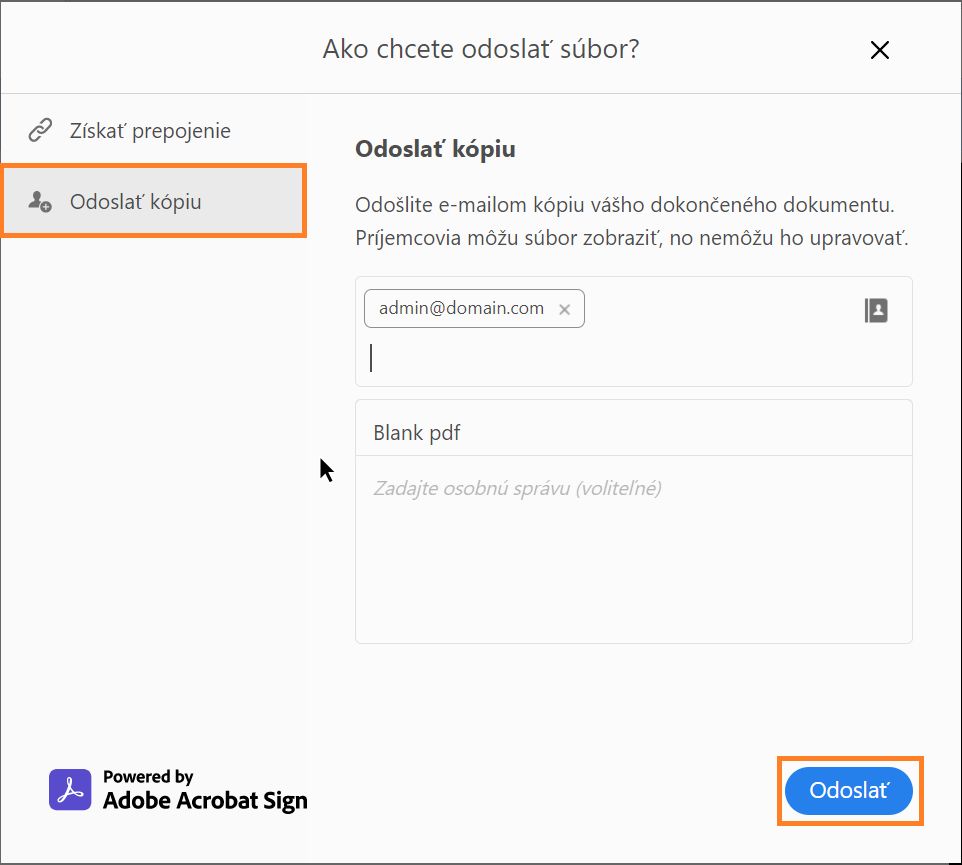Click the add-person icon beside Odoslať kópiu
Image resolution: width=962 pixels, height=865 pixels.
pyautogui.click(x=40, y=202)
